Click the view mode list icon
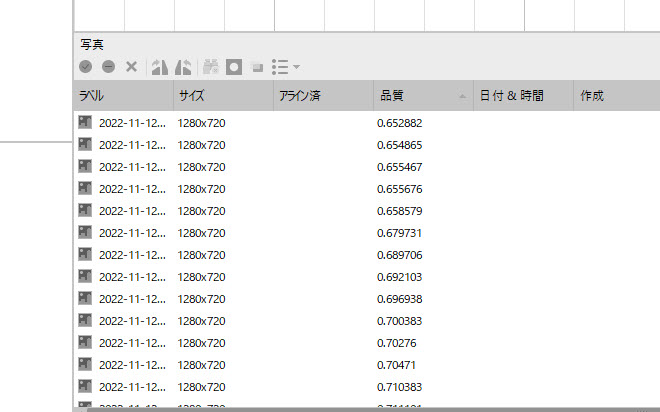 (280, 67)
